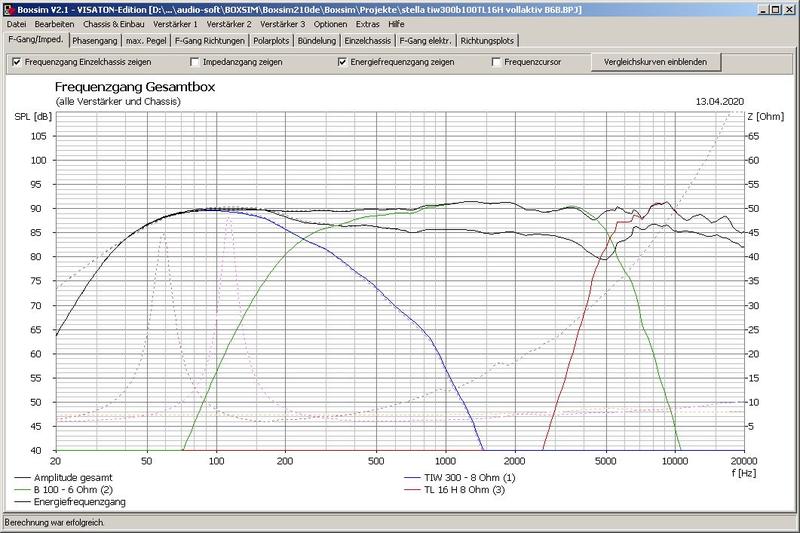This screenshot has width=800, height=533.
Task: Select the max. Pegel tab
Action: click(x=147, y=41)
